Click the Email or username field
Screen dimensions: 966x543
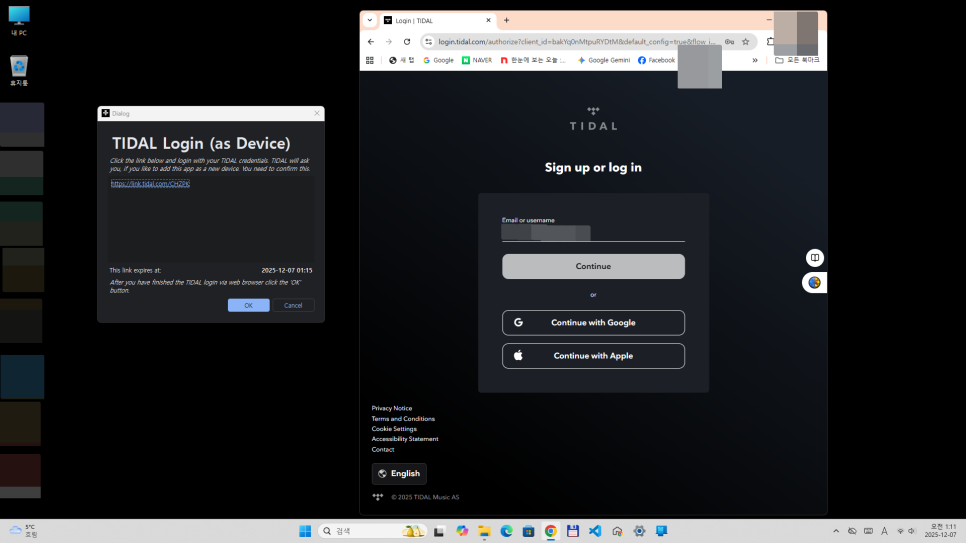593,232
